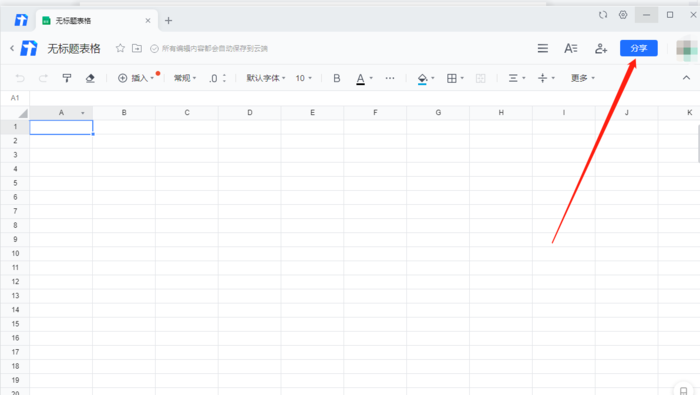The width and height of the screenshot is (700, 395).
Task: Move document with folder icon
Action: [x=137, y=48]
